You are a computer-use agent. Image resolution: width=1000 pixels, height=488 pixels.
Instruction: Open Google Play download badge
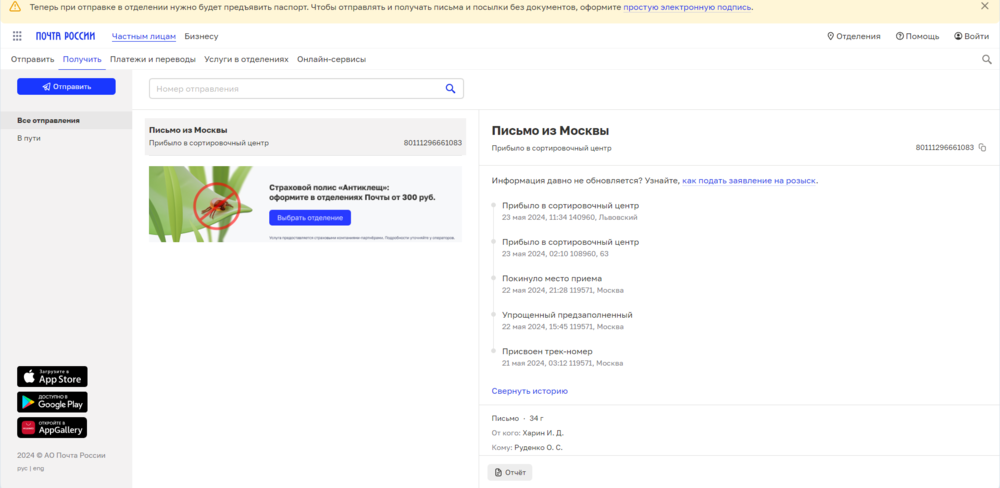(x=52, y=402)
